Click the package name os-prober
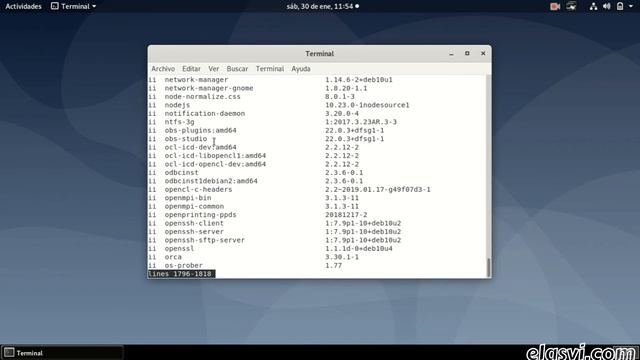 click(x=184, y=265)
